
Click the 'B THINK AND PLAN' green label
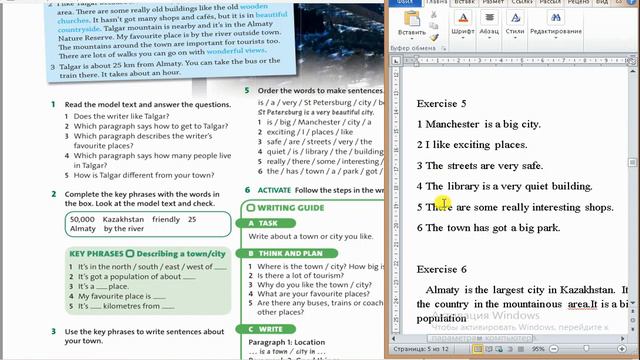click(287, 253)
